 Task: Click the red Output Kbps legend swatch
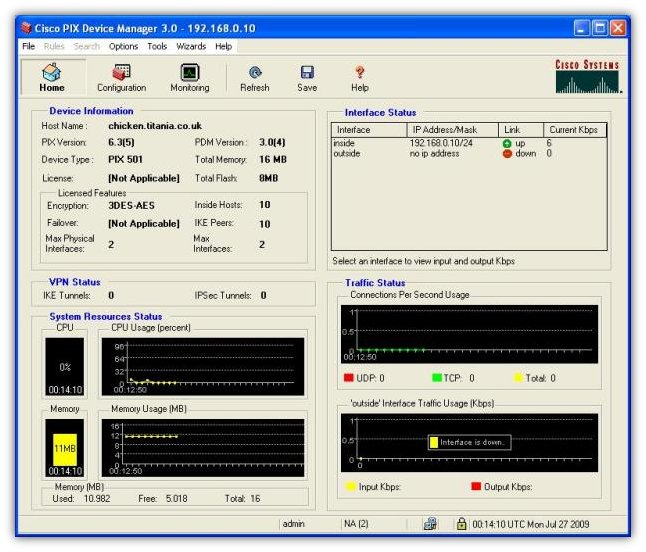click(x=476, y=487)
